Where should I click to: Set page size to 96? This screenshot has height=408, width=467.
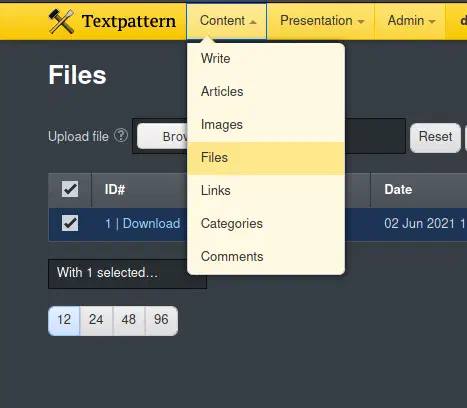161,320
